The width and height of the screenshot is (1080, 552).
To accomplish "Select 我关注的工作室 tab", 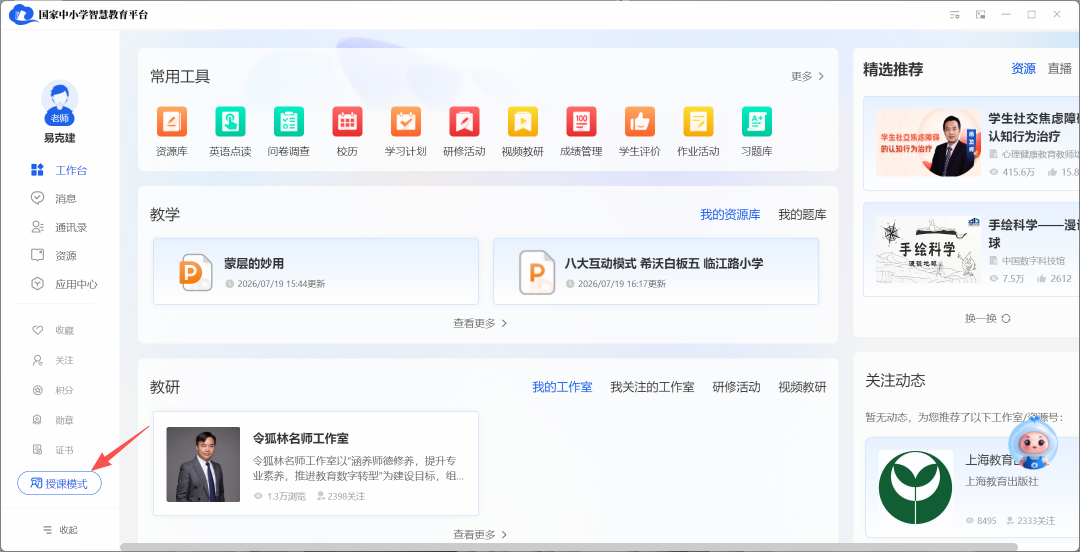I will [652, 387].
